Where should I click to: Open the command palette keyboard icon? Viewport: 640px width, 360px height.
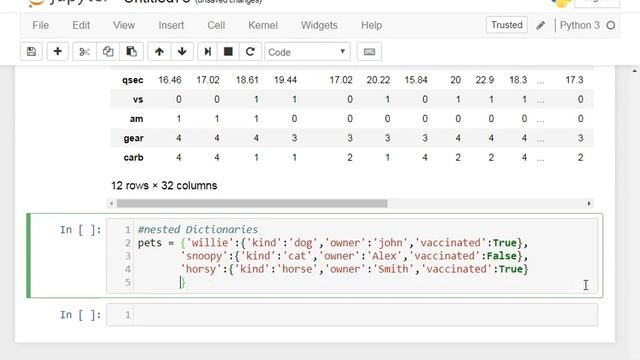coord(369,52)
